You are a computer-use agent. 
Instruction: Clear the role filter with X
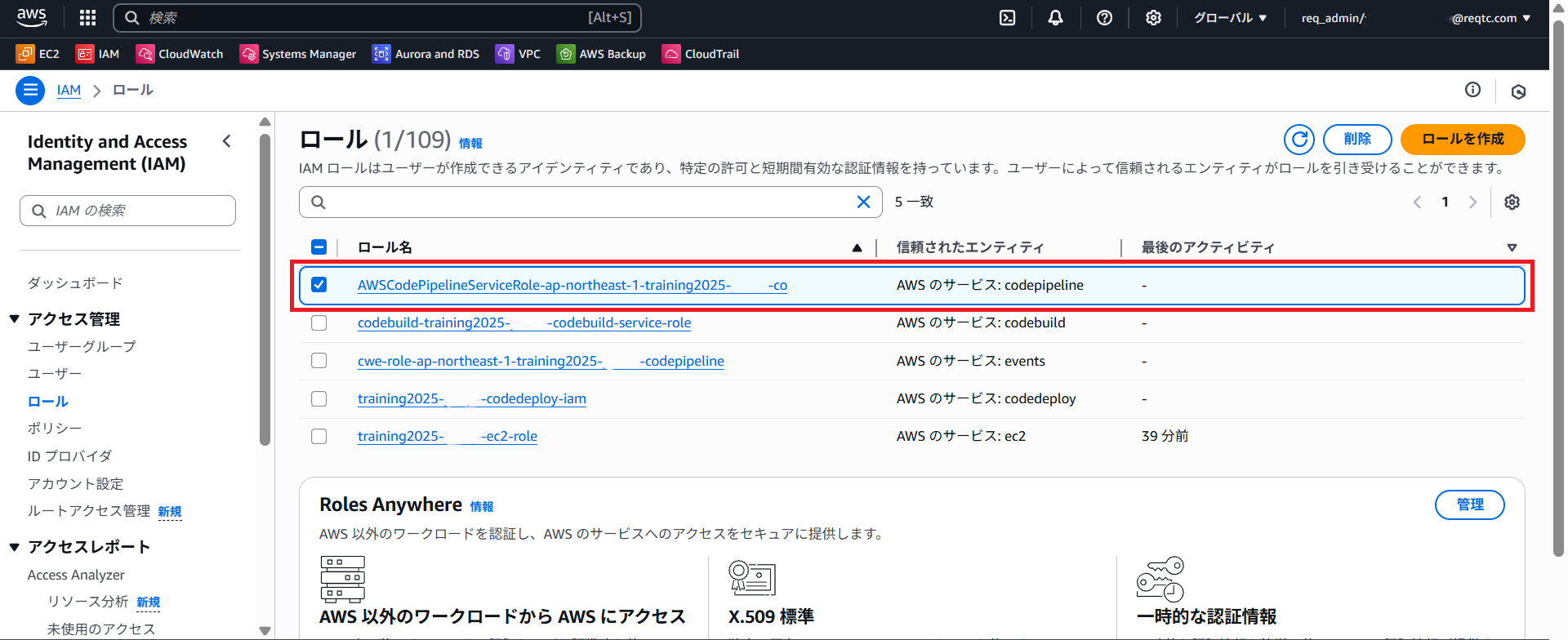click(x=863, y=202)
